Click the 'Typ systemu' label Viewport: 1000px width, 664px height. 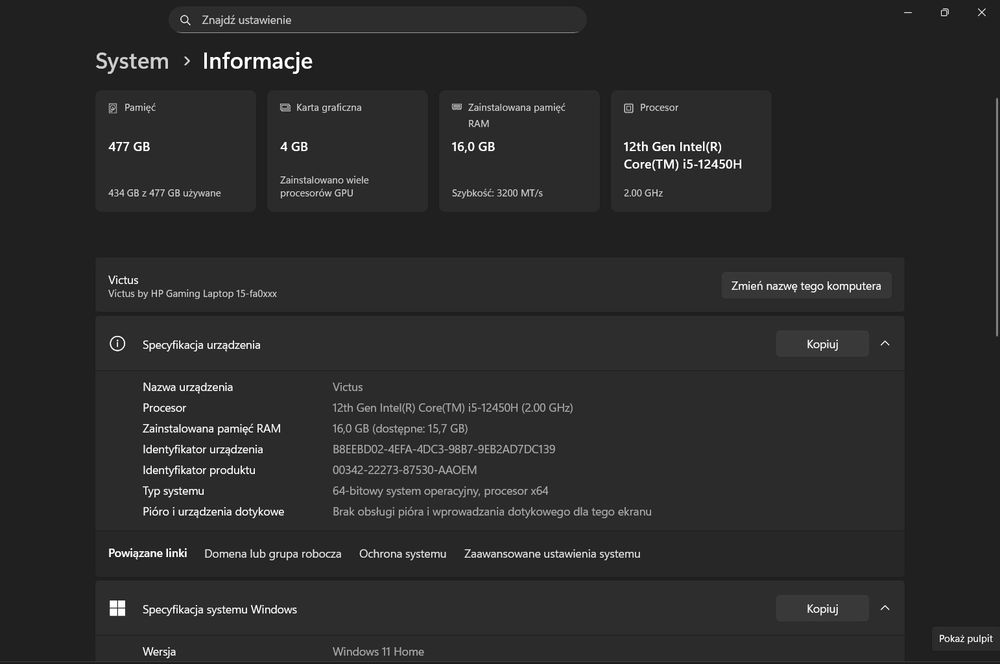173,491
